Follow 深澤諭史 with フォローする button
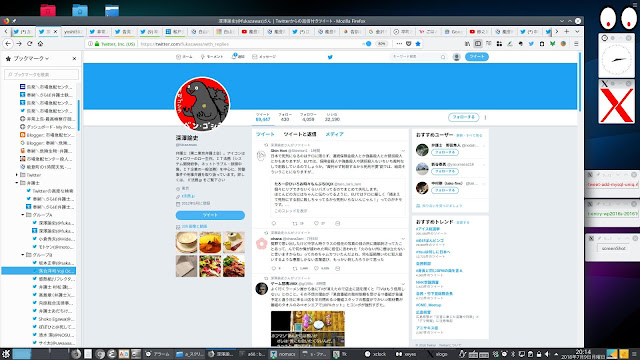Viewport: 640px width, 360px height. point(463,117)
